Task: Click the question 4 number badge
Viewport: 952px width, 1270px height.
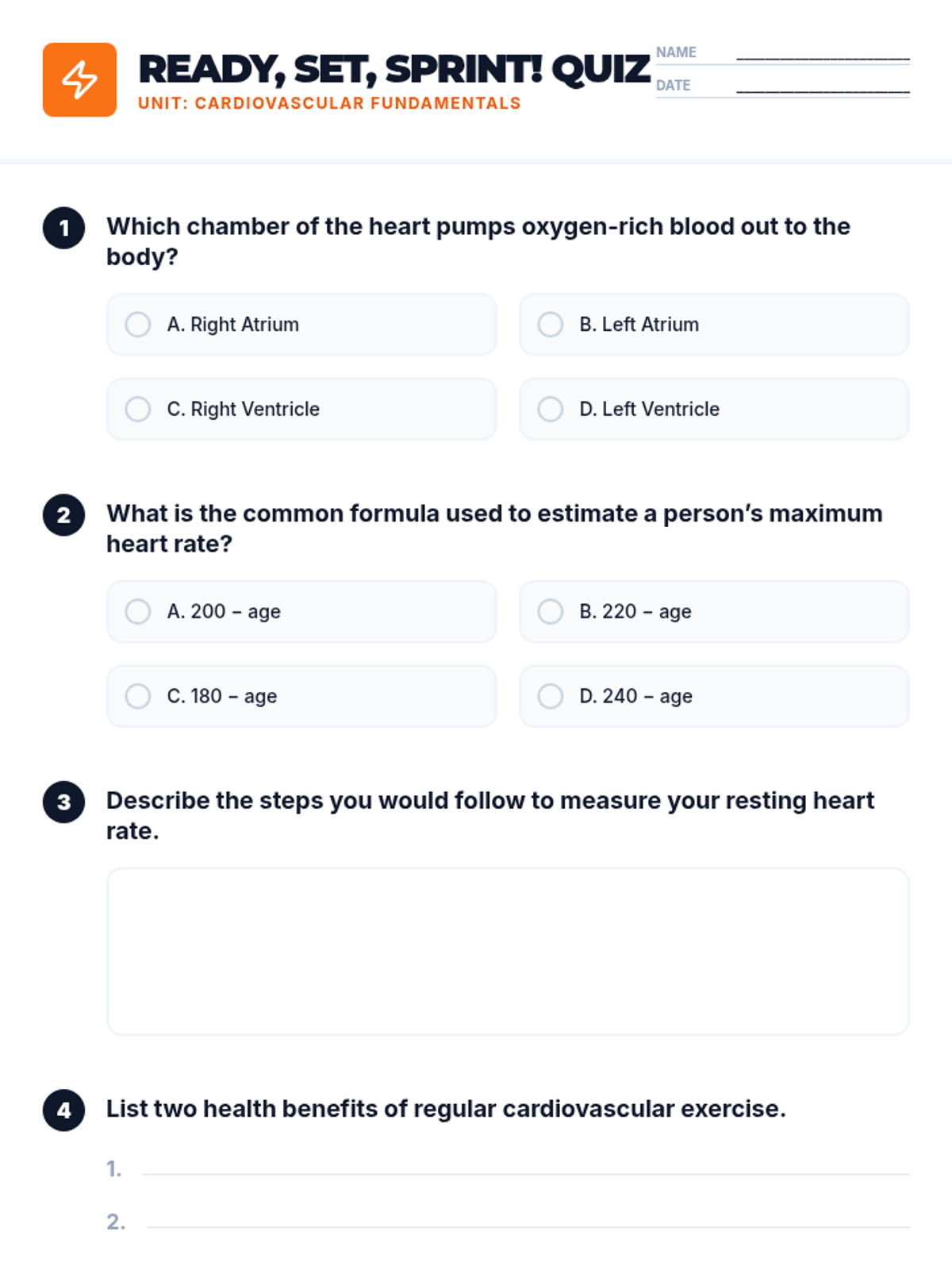Action: 64,1110
